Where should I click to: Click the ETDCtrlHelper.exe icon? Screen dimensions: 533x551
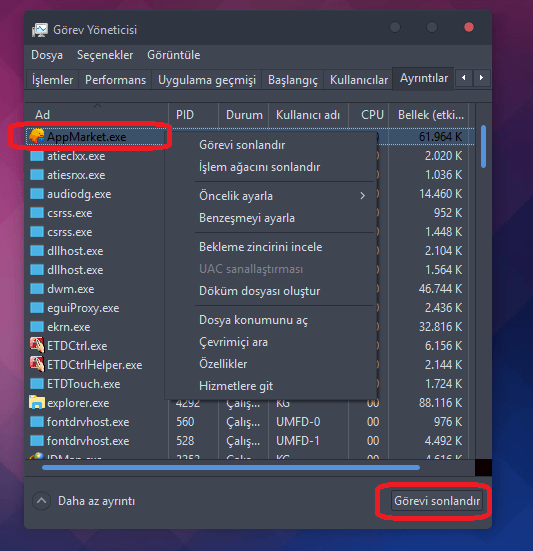(37, 364)
